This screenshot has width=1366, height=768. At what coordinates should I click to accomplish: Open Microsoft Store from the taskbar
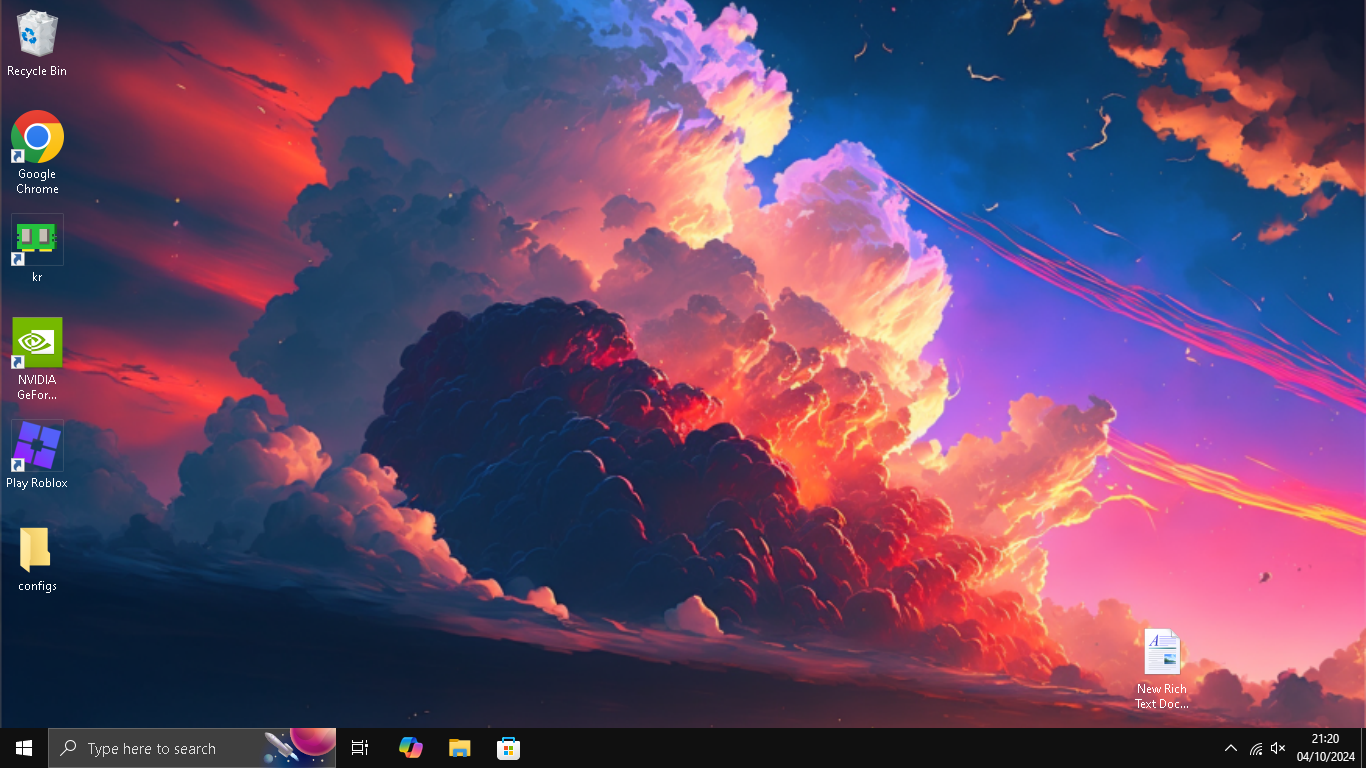[508, 748]
